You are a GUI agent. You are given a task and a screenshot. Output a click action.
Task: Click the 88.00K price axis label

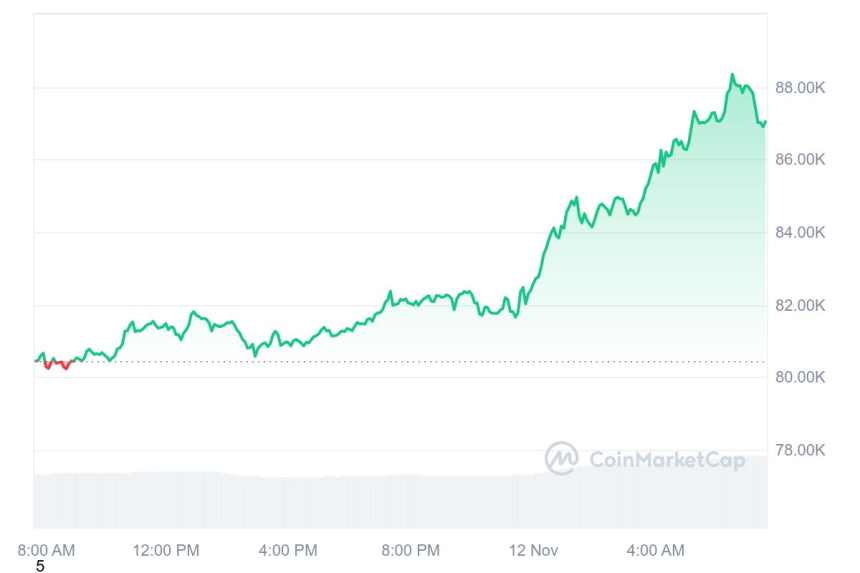800,88
